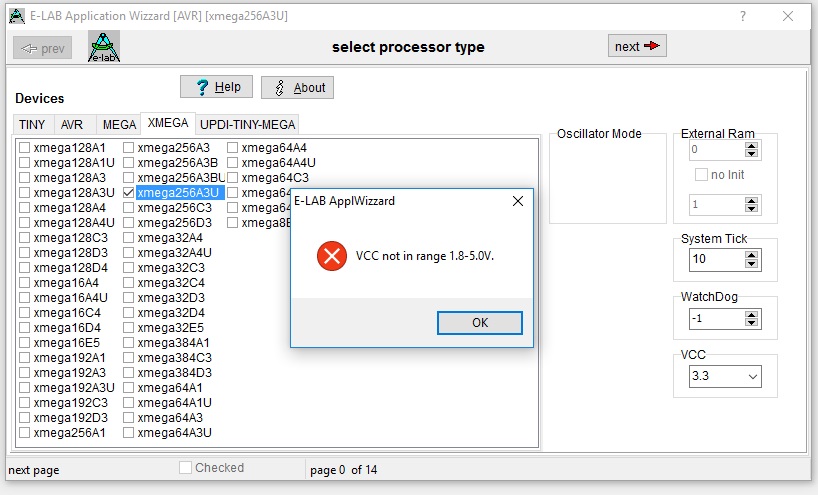Screen dimensions: 818x495
Task: Check the xmega64A4 device checkbox
Action: click(233, 148)
